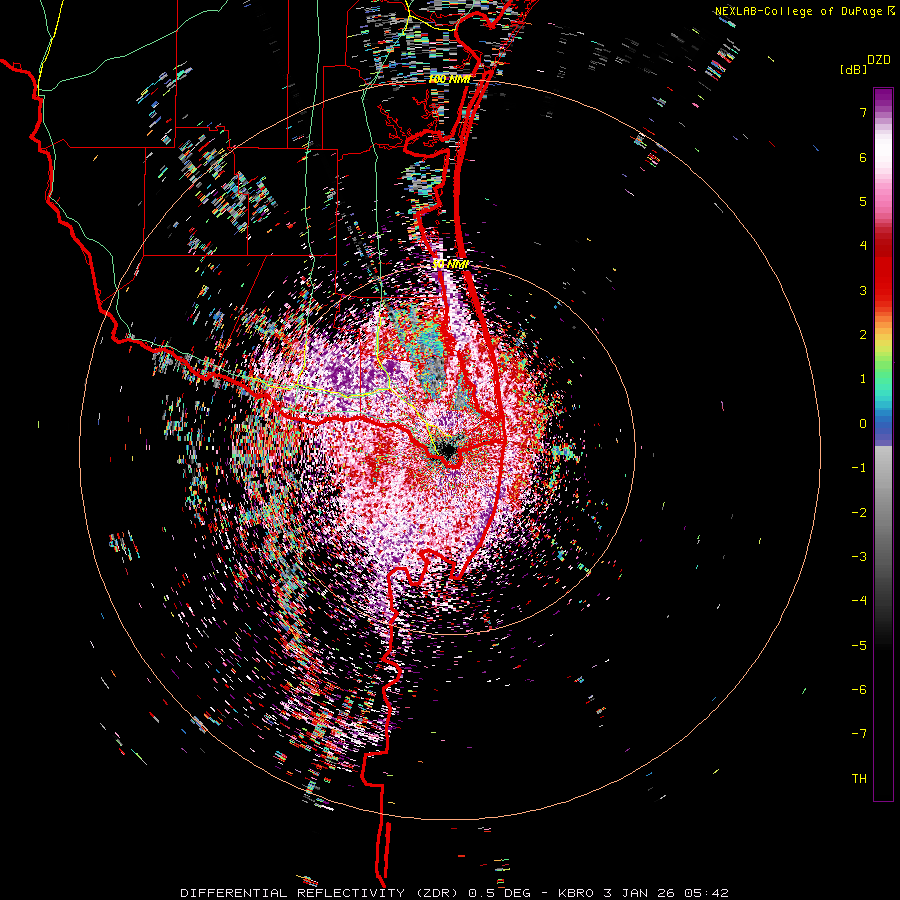Screen dimensions: 900x900
Task: Click the 100 NMI range ring label
Action: [x=449, y=79]
